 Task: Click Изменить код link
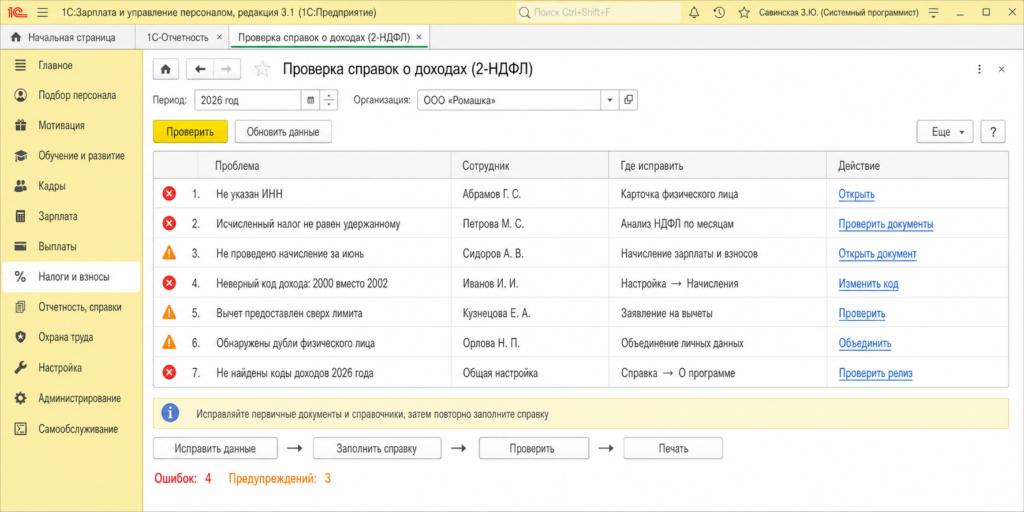(x=869, y=283)
